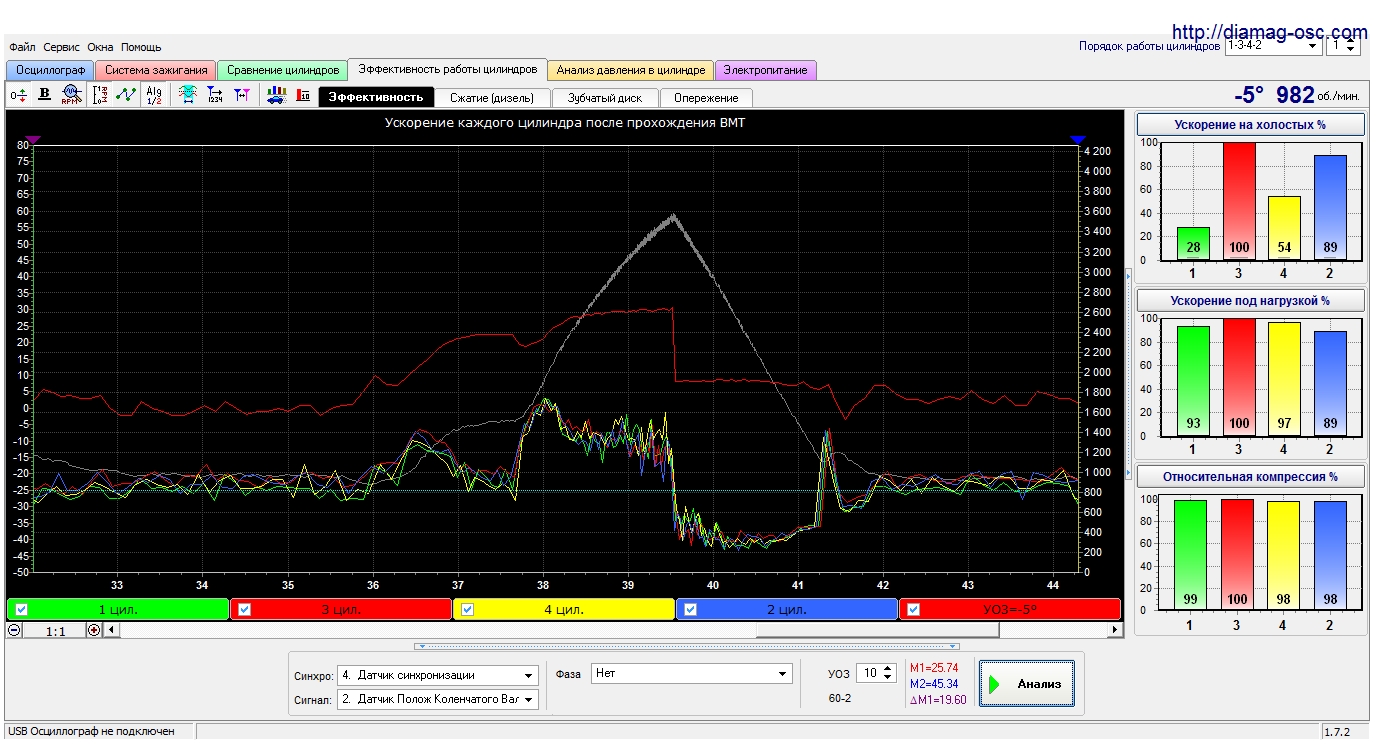1382x744 pixels.
Task: Click the left arrow of the horizontal scrollbar
Action: (x=111, y=631)
